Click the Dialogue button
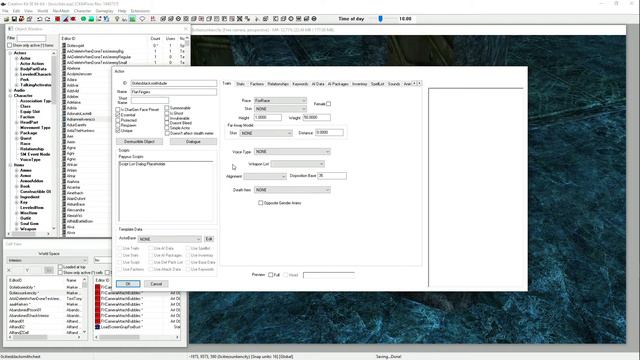 tap(193, 142)
